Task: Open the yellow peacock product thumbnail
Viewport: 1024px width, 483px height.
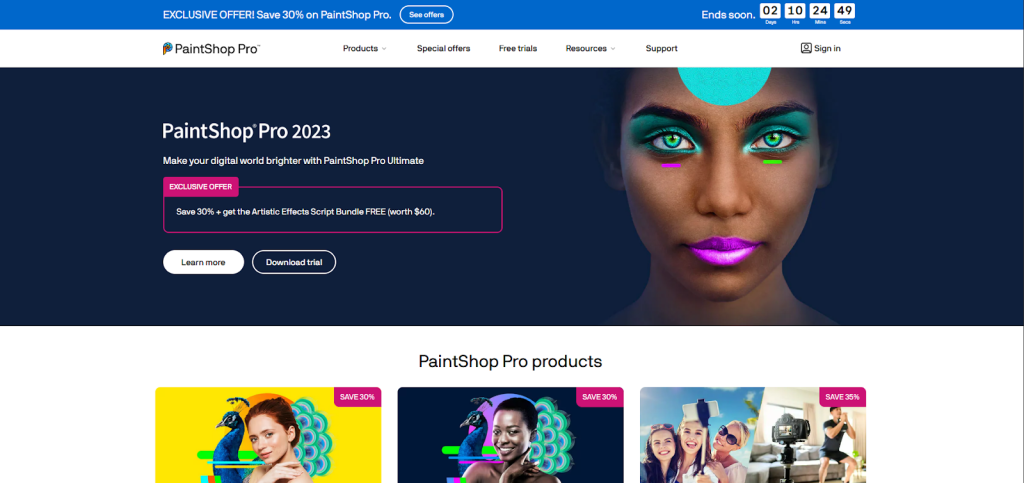Action: (268, 435)
